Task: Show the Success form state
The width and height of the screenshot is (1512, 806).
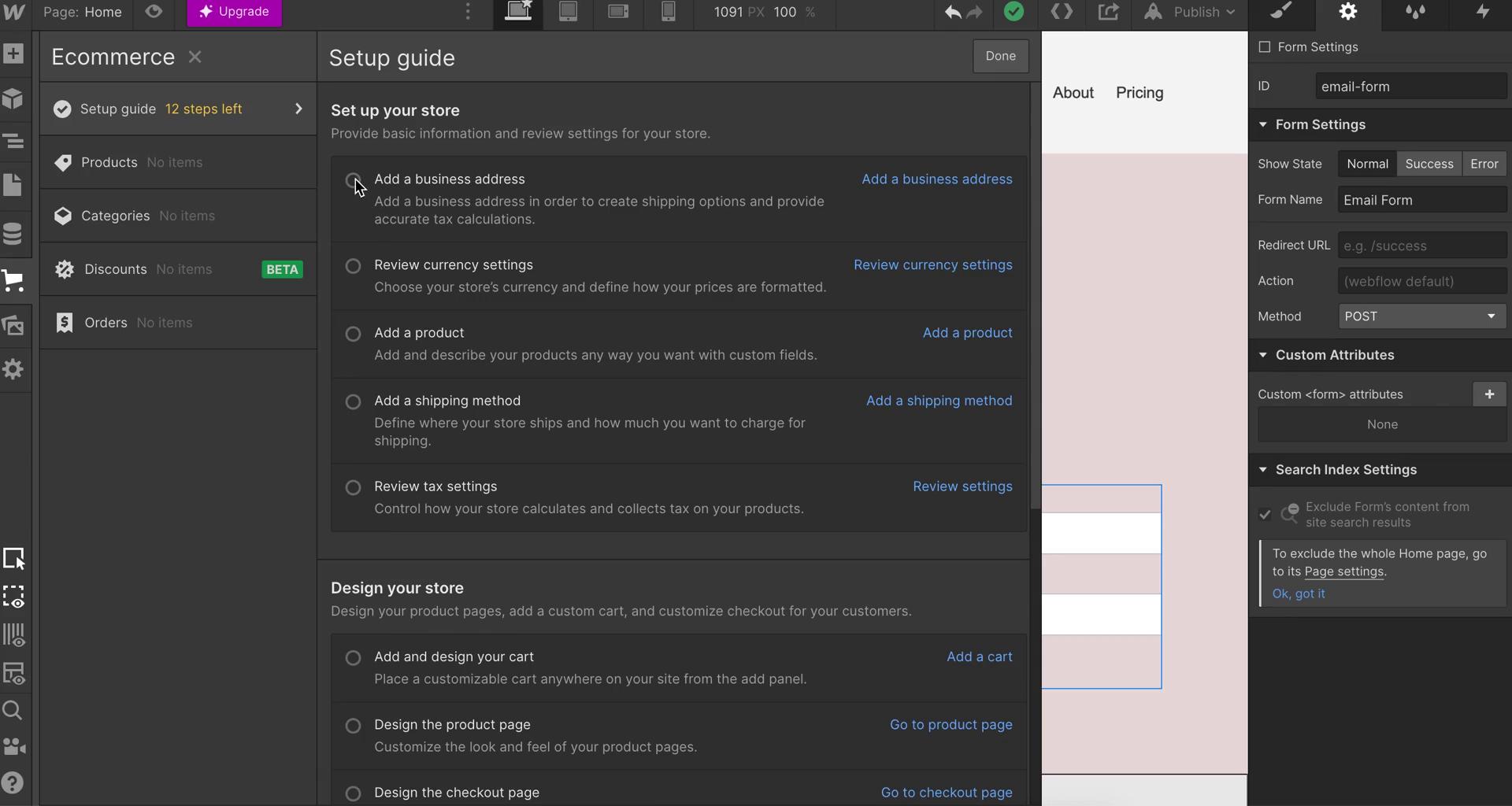Action: pyautogui.click(x=1429, y=164)
